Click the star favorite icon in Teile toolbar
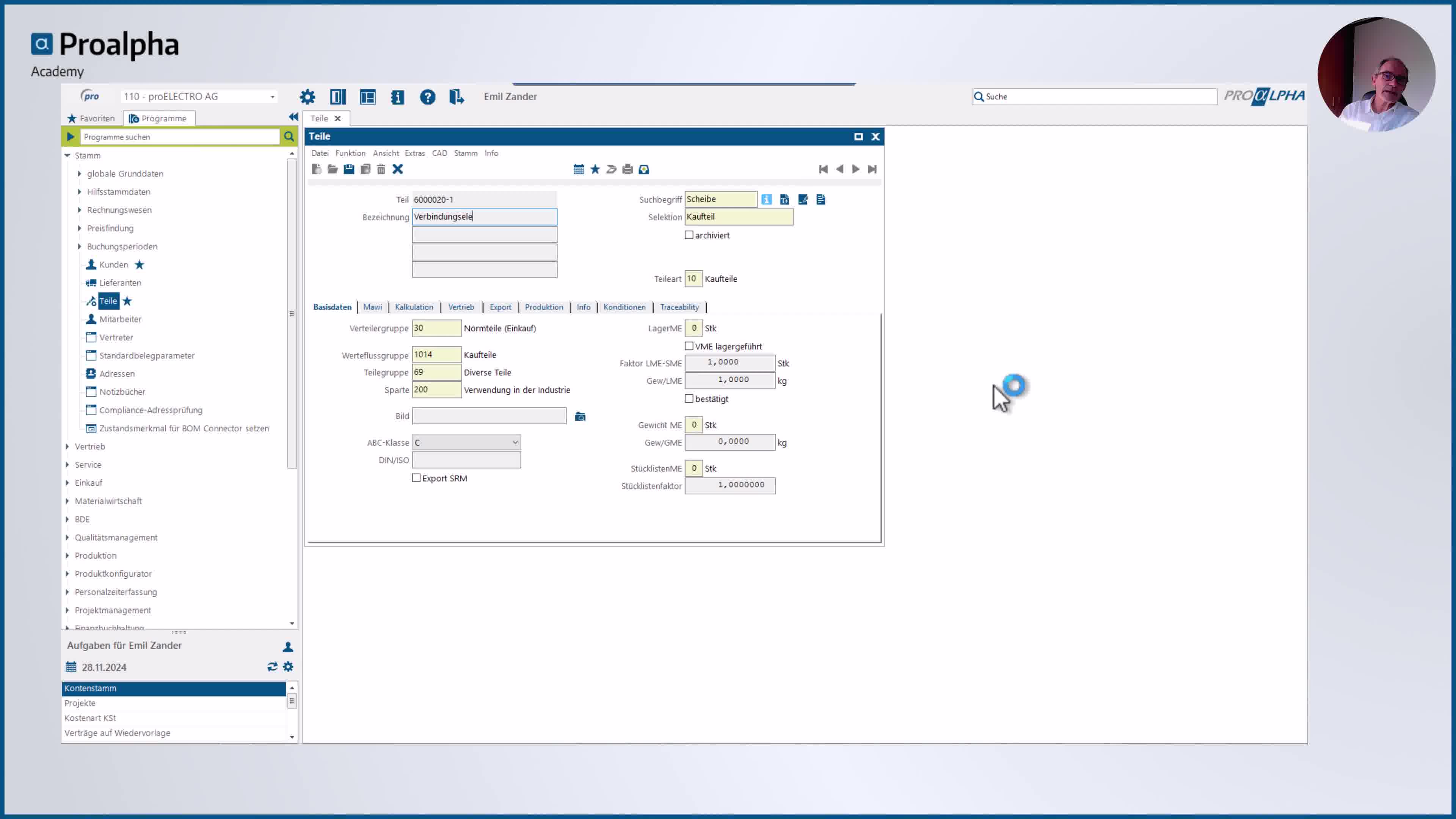Viewport: 1456px width, 819px height. [595, 169]
